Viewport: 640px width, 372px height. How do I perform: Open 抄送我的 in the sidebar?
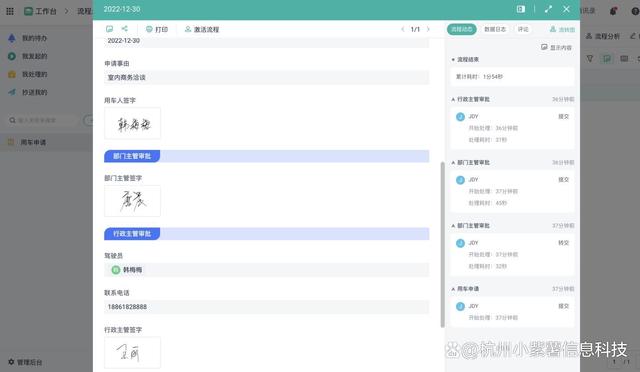[x=34, y=92]
